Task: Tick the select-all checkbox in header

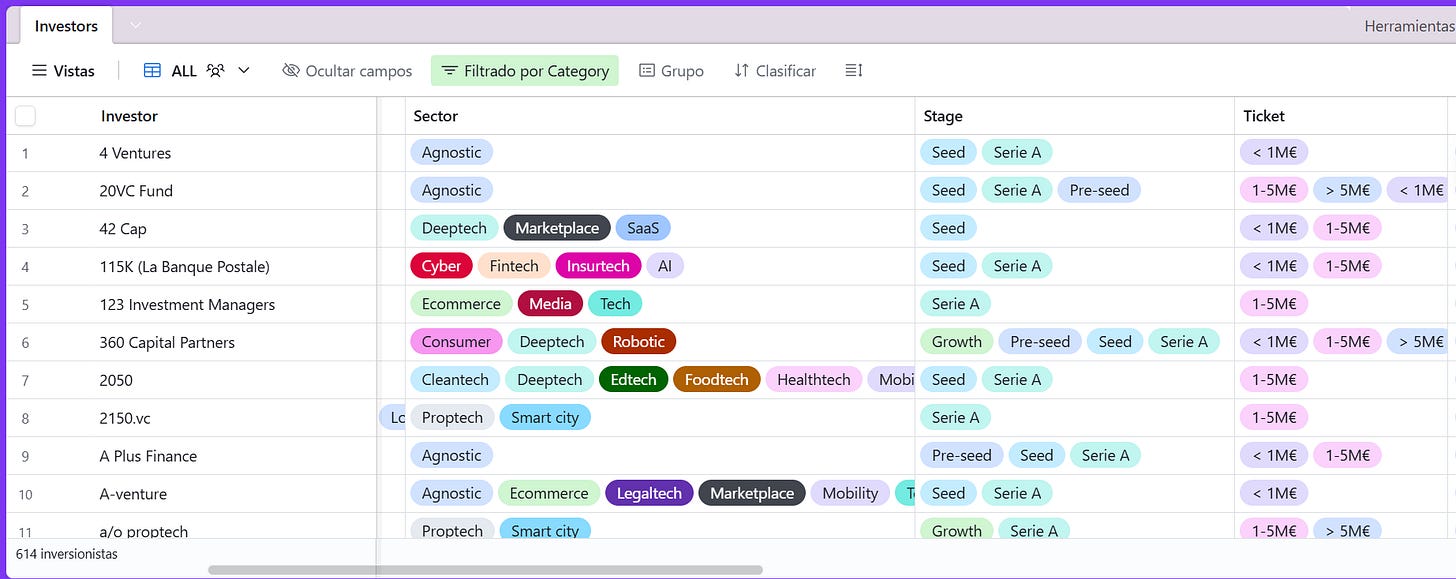Action: (x=25, y=116)
